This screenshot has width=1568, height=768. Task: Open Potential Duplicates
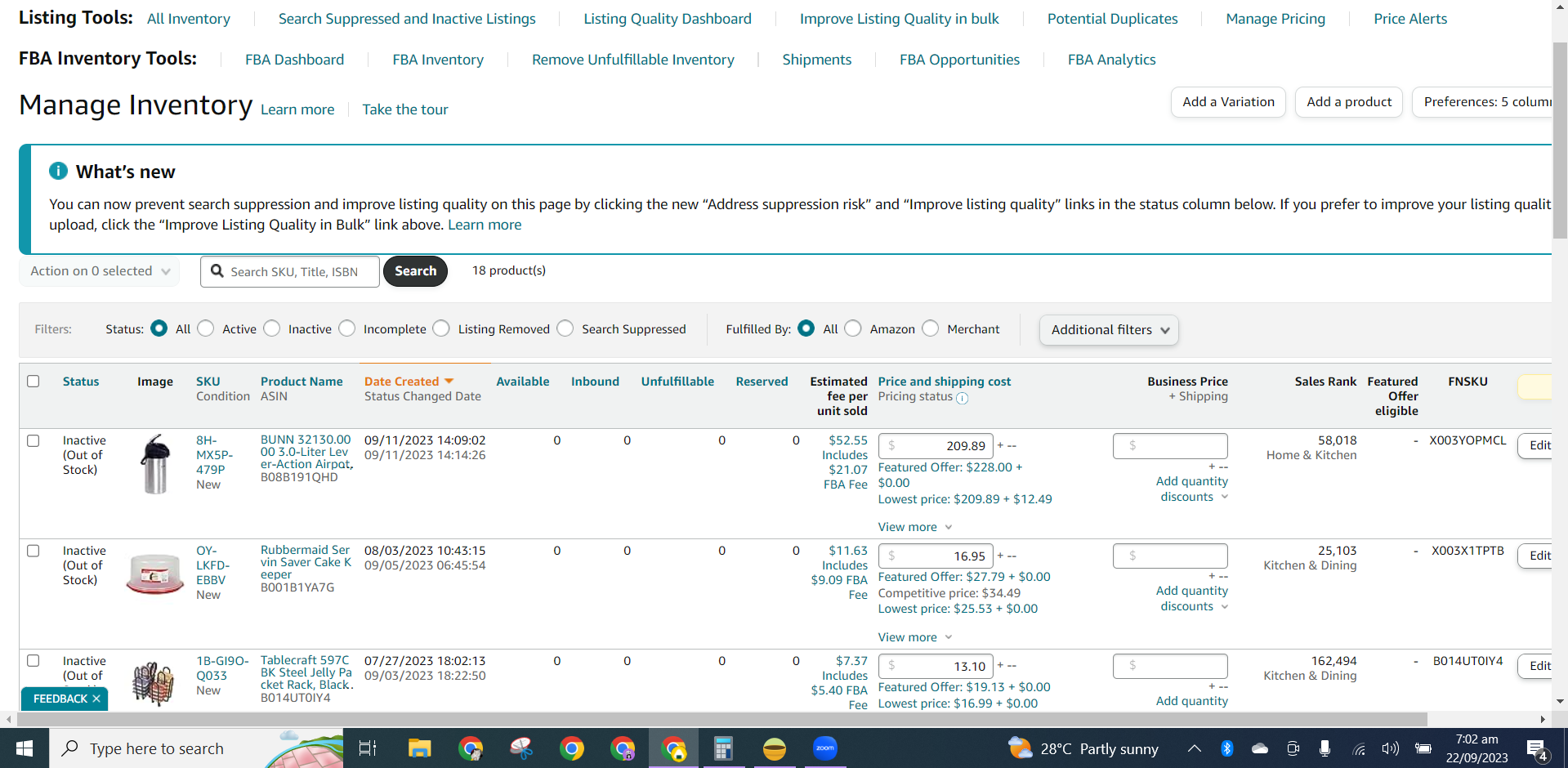[1113, 19]
